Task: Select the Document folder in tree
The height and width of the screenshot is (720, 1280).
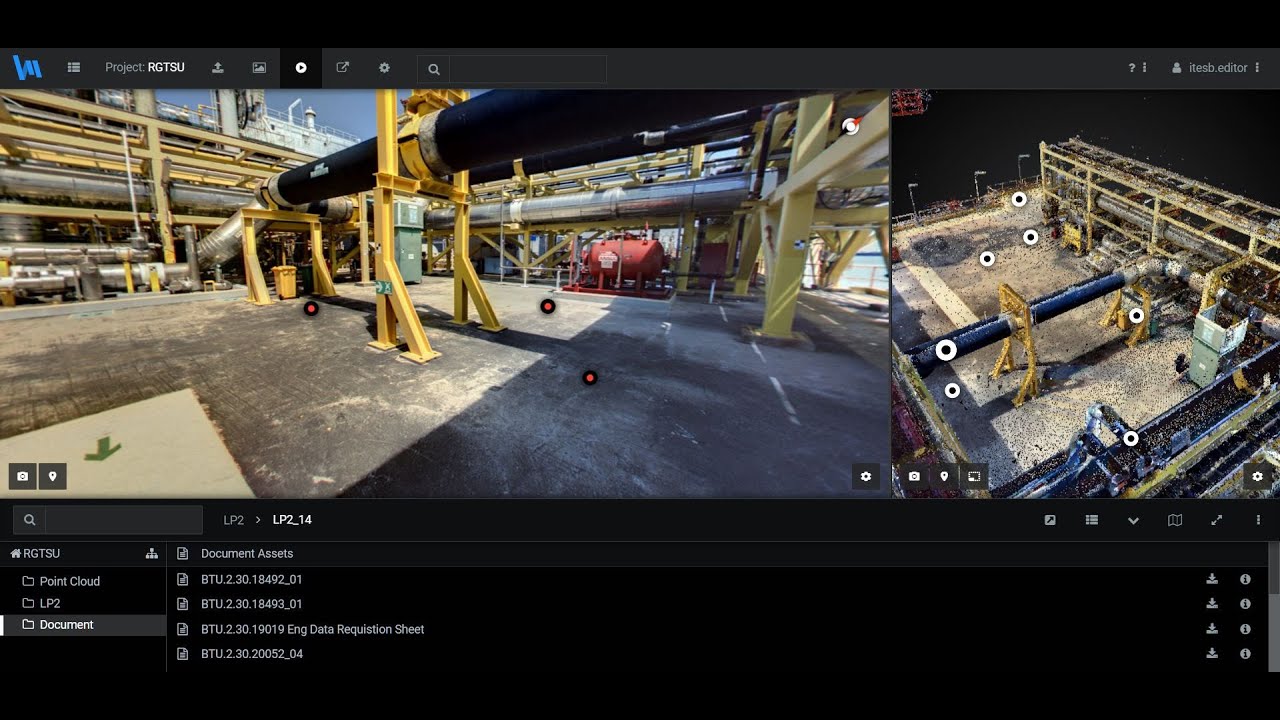Action: coord(66,625)
